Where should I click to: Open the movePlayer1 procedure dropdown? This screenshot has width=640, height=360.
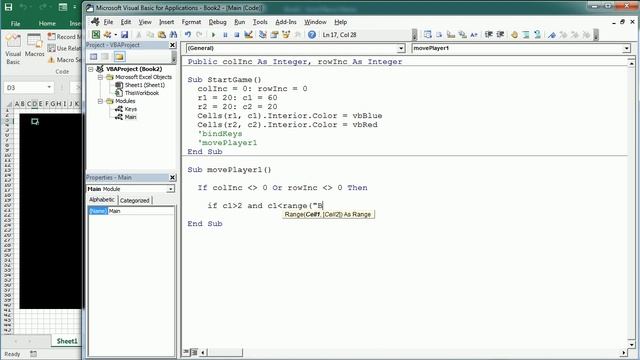coord(627,48)
